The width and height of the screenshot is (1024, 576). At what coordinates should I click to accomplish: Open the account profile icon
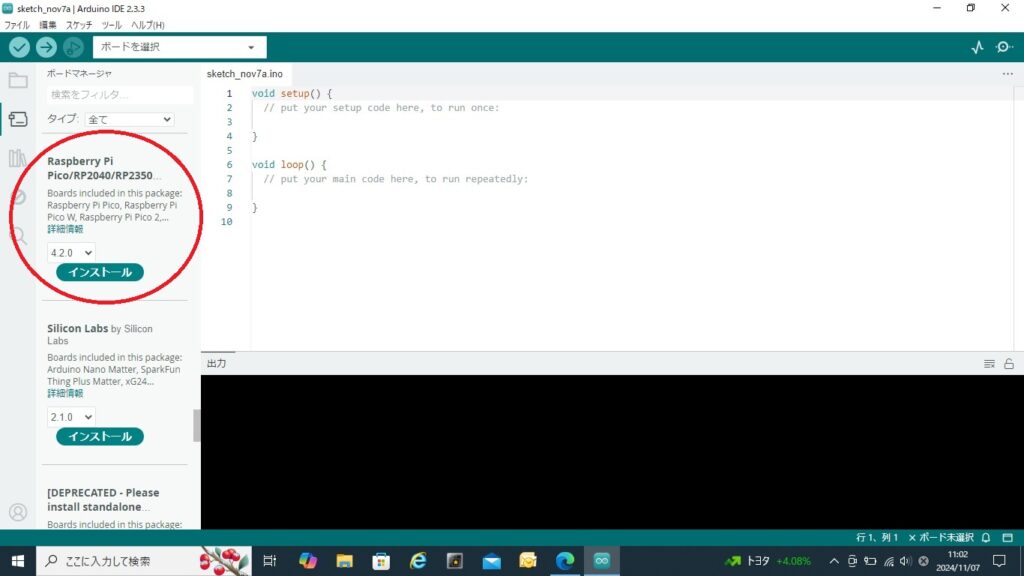(x=18, y=512)
